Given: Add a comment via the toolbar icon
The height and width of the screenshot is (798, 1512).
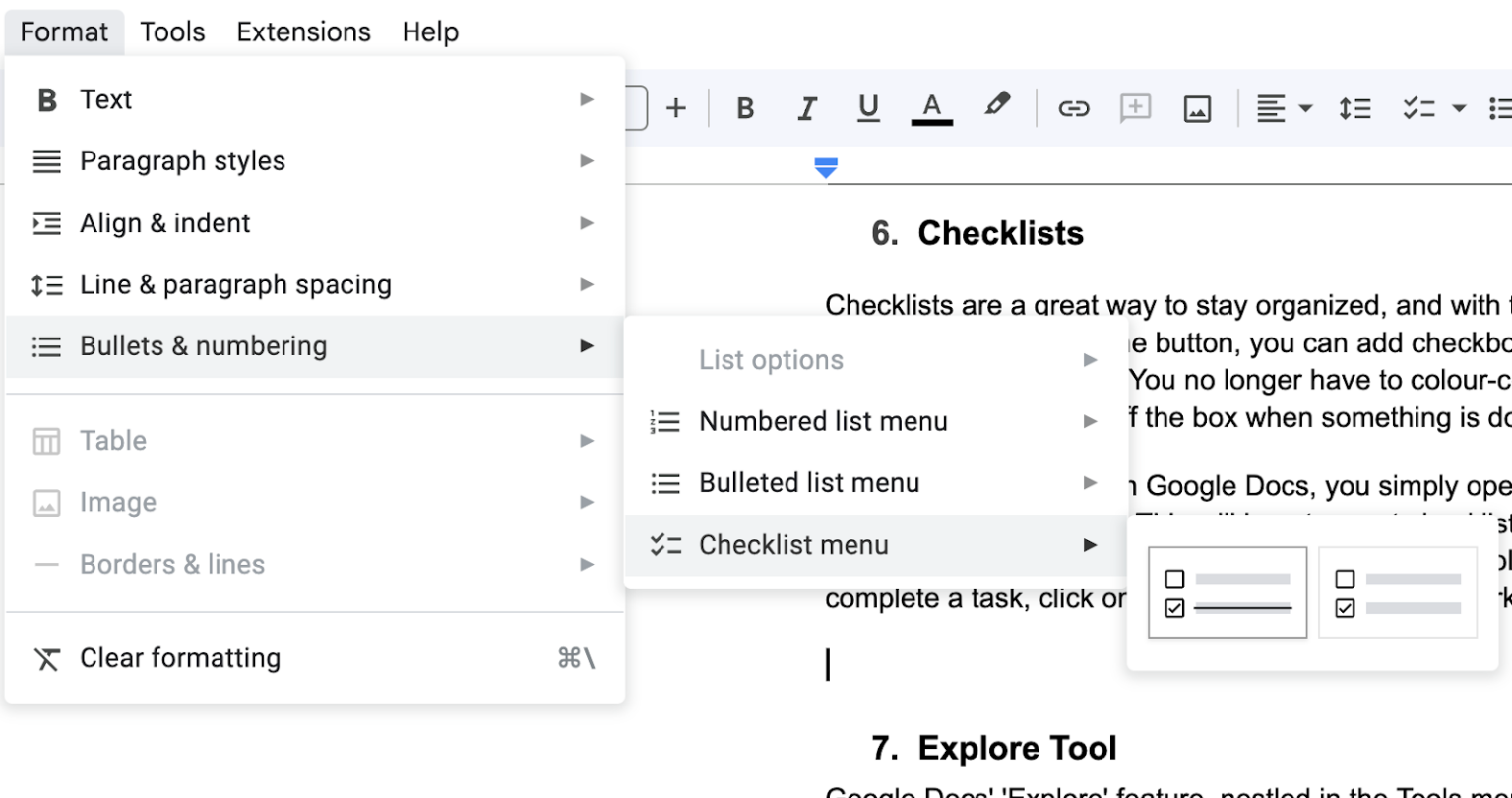Looking at the screenshot, I should click(x=1134, y=108).
